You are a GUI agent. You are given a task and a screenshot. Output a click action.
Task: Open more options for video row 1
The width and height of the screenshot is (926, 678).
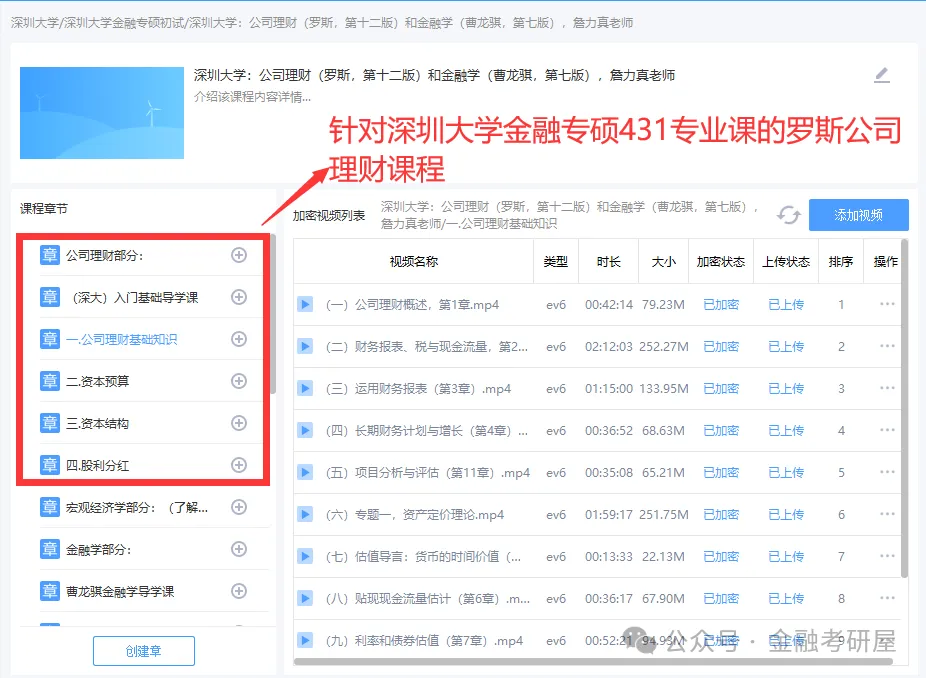click(887, 304)
